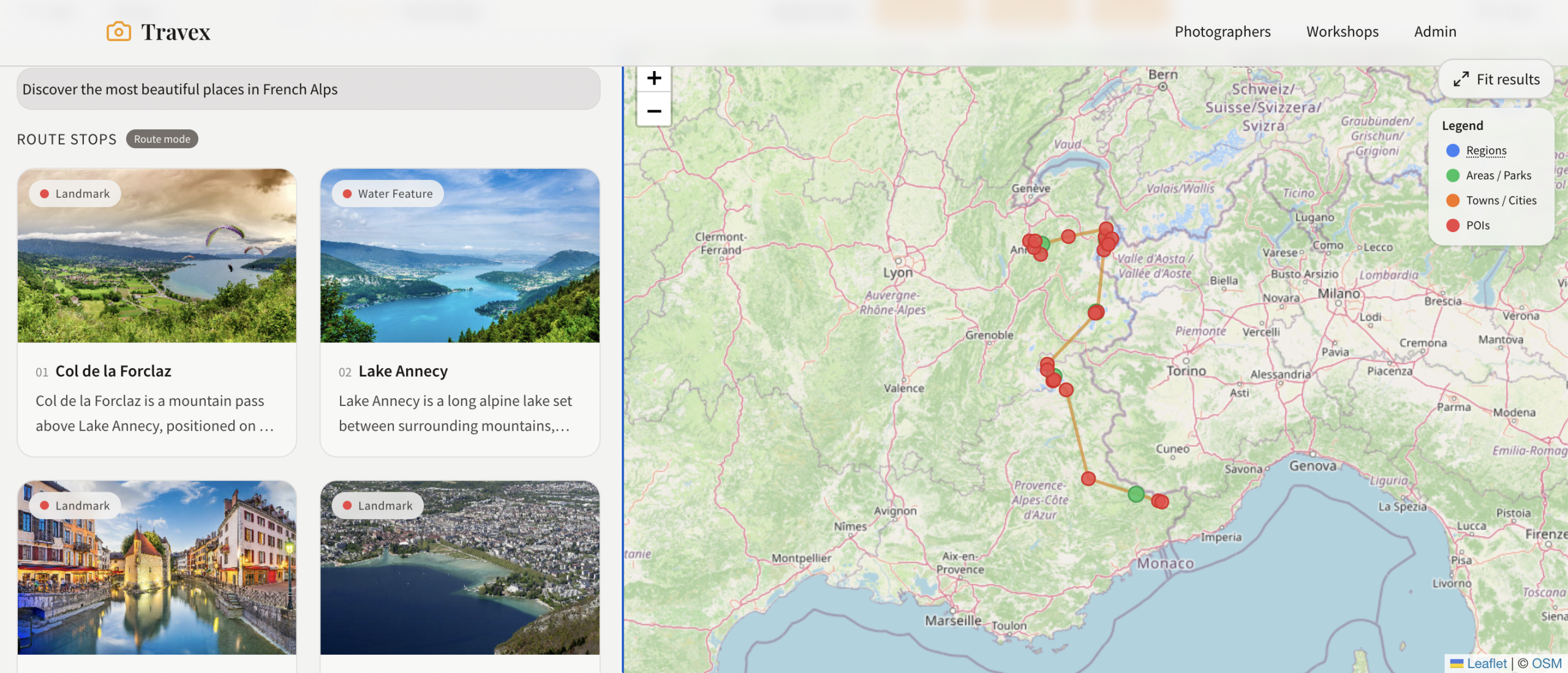Click the Grenoble label on the map
Image resolution: width=1568 pixels, height=673 pixels.
click(x=989, y=335)
